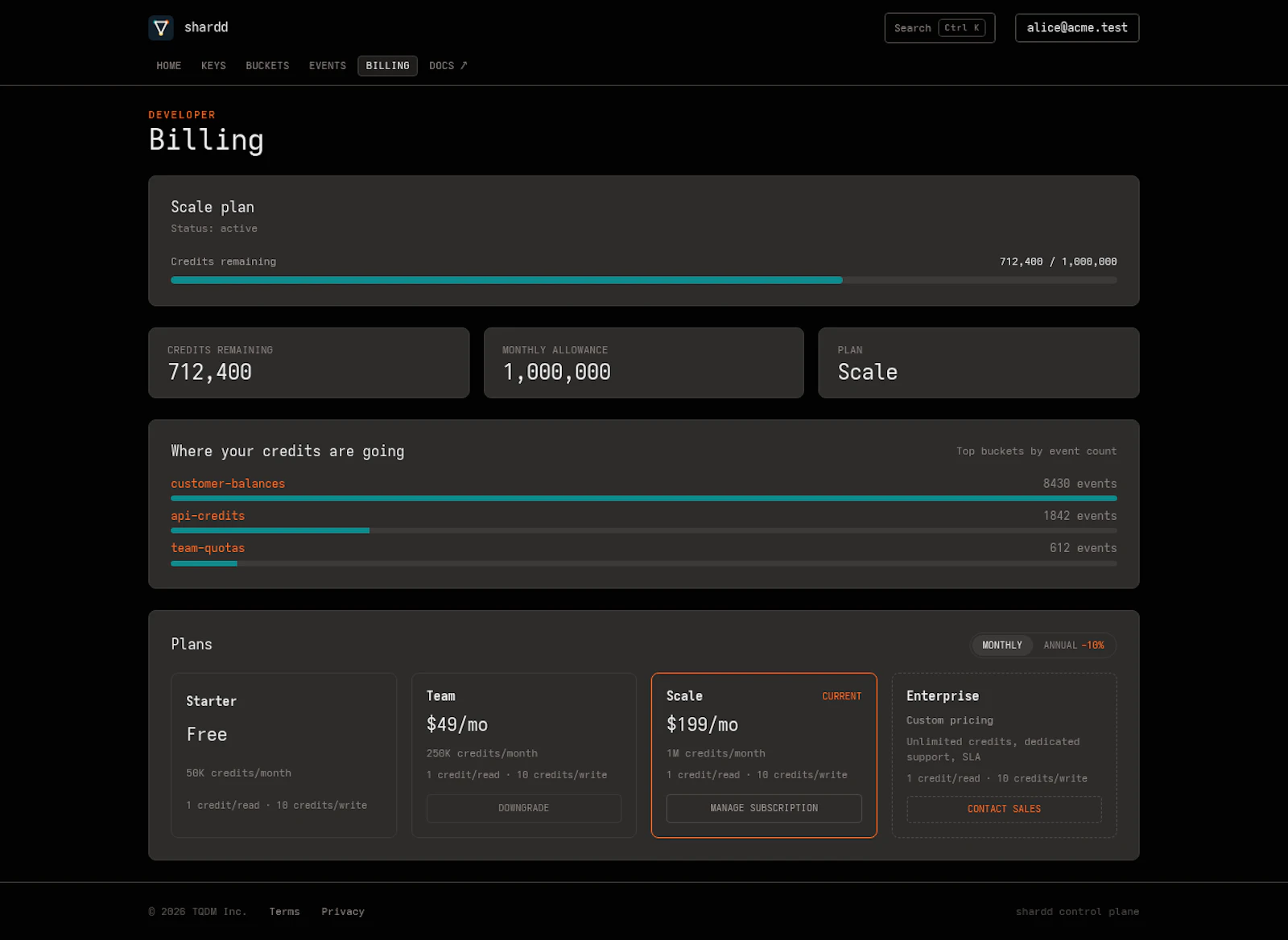The image size is (1288, 940).
Task: Click the 'shardd control plane' footer text
Action: click(1077, 912)
